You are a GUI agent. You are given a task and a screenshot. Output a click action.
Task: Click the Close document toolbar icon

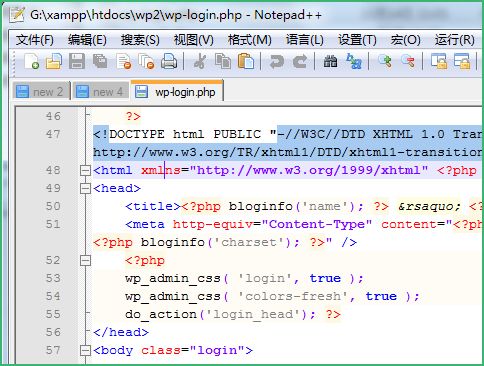coord(124,61)
